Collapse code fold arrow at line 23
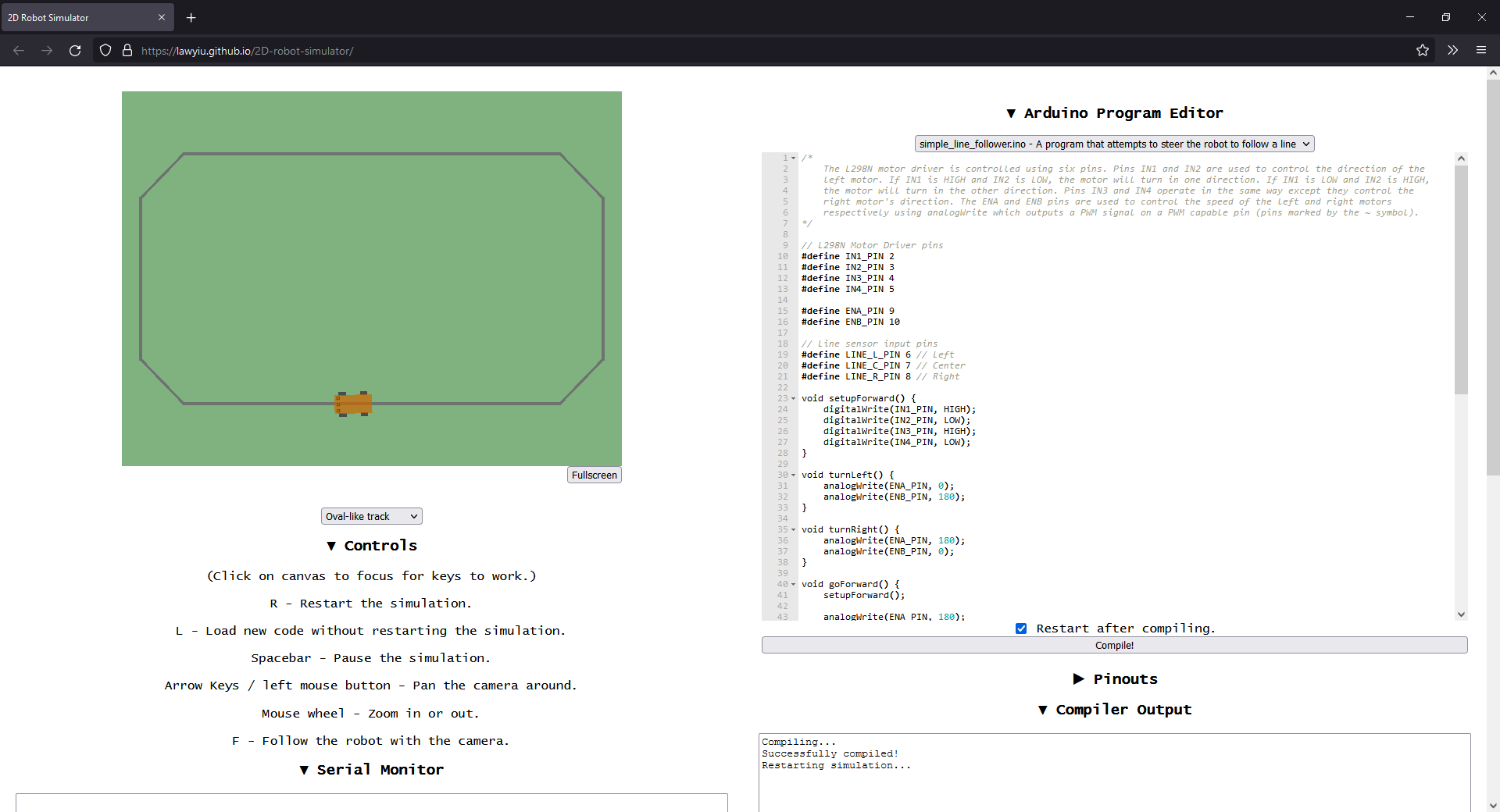 point(794,399)
